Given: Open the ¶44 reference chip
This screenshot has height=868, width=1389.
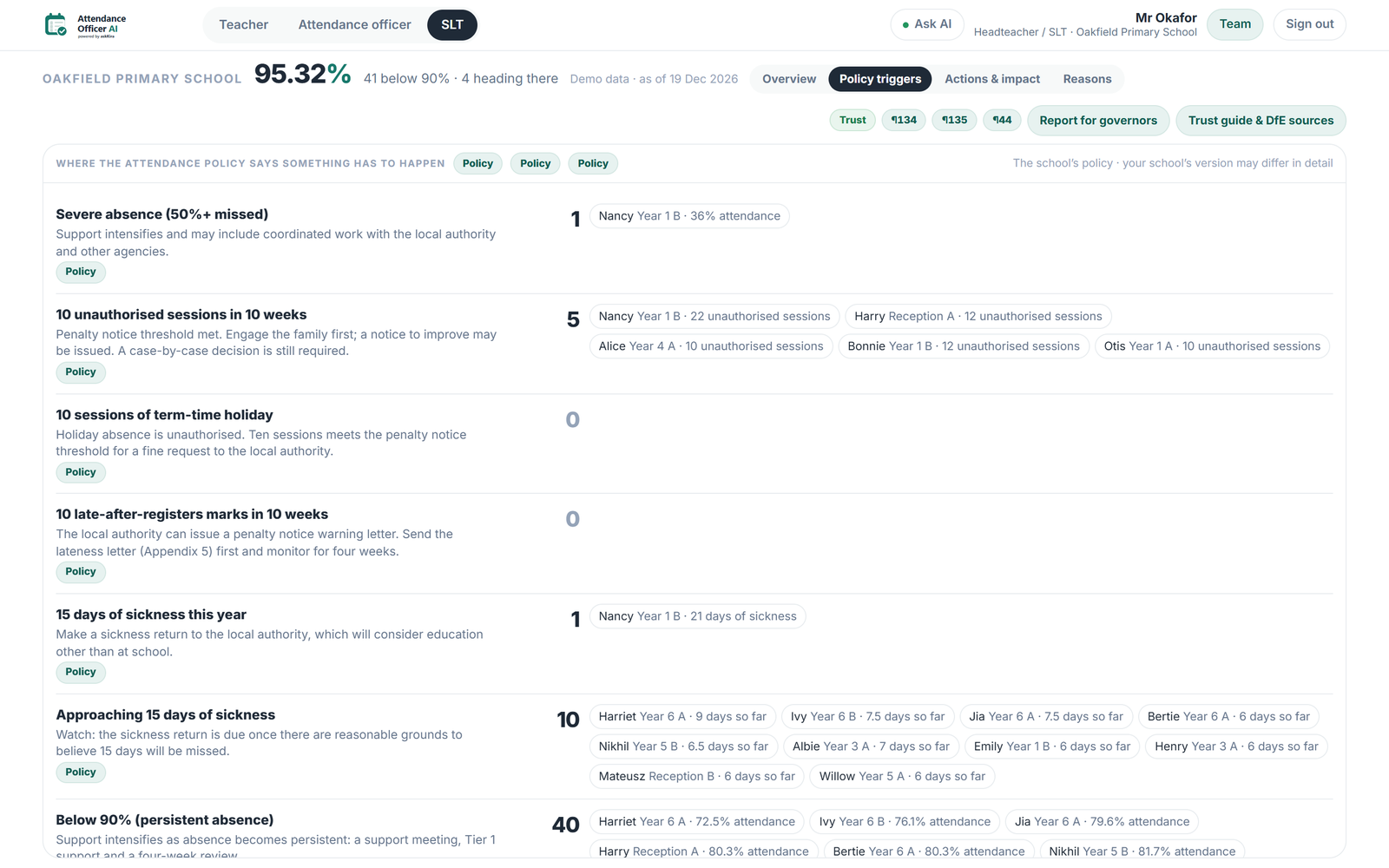Looking at the screenshot, I should (1002, 120).
